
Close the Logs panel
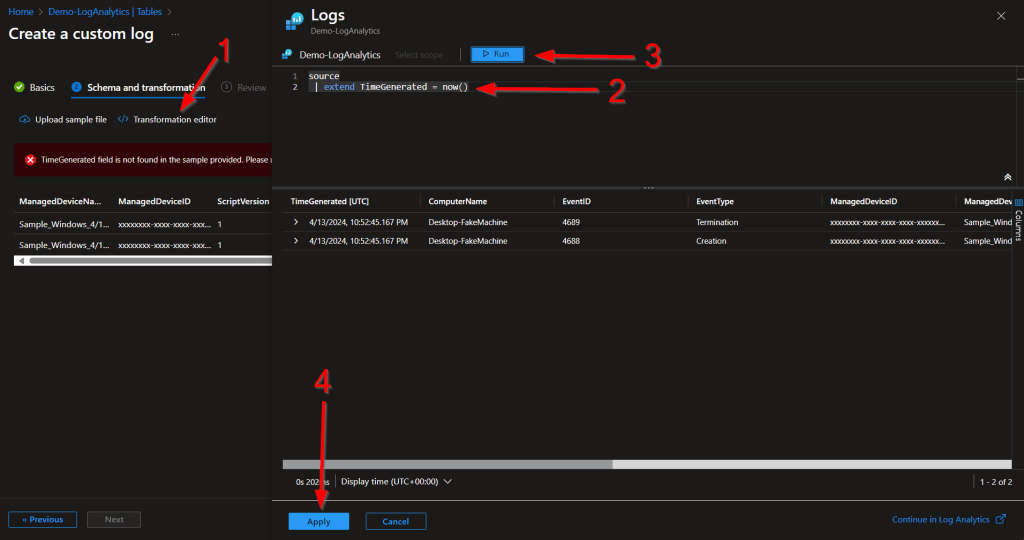[1002, 16]
